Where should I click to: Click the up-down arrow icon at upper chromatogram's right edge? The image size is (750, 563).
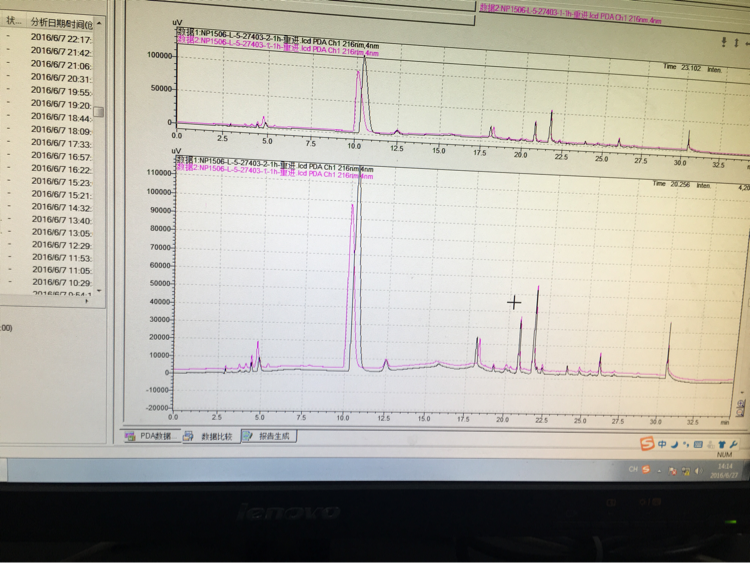tap(736, 43)
